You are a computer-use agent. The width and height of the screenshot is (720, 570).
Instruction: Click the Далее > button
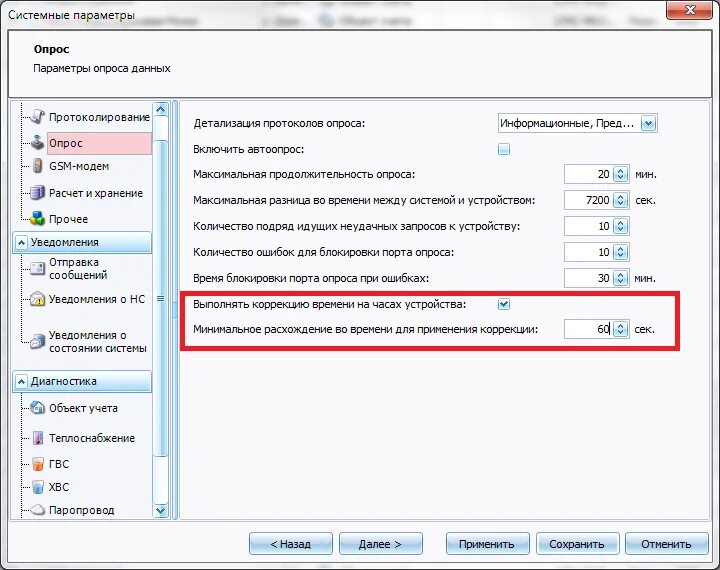pyautogui.click(x=381, y=544)
